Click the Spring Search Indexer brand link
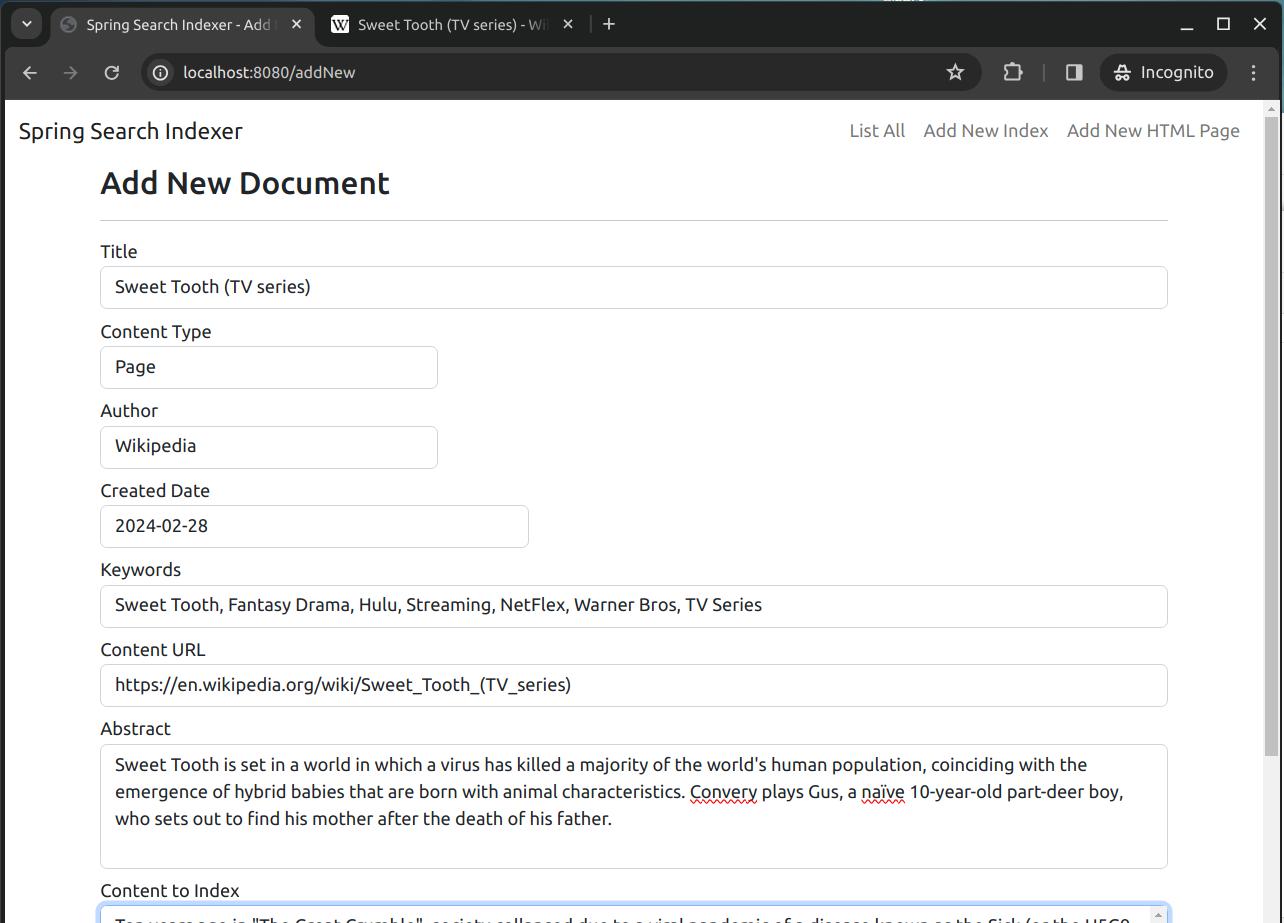 coord(131,131)
